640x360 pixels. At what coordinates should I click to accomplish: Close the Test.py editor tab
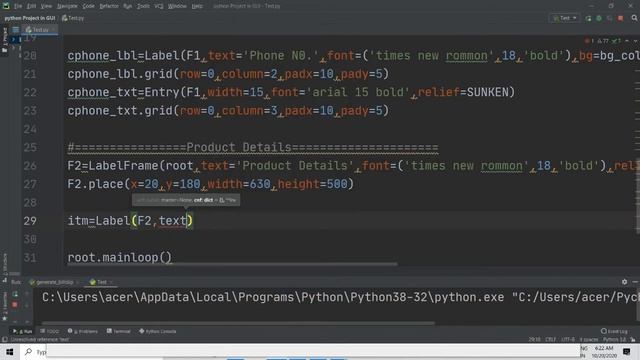(54, 30)
